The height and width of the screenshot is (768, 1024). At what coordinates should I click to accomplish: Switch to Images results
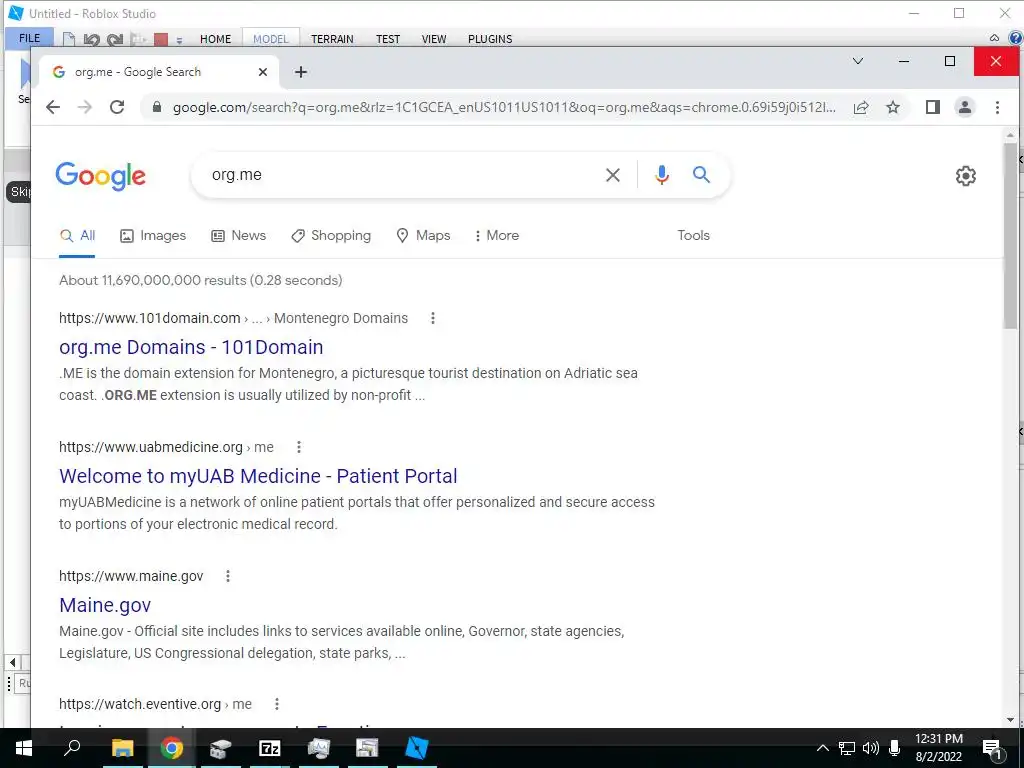[153, 236]
